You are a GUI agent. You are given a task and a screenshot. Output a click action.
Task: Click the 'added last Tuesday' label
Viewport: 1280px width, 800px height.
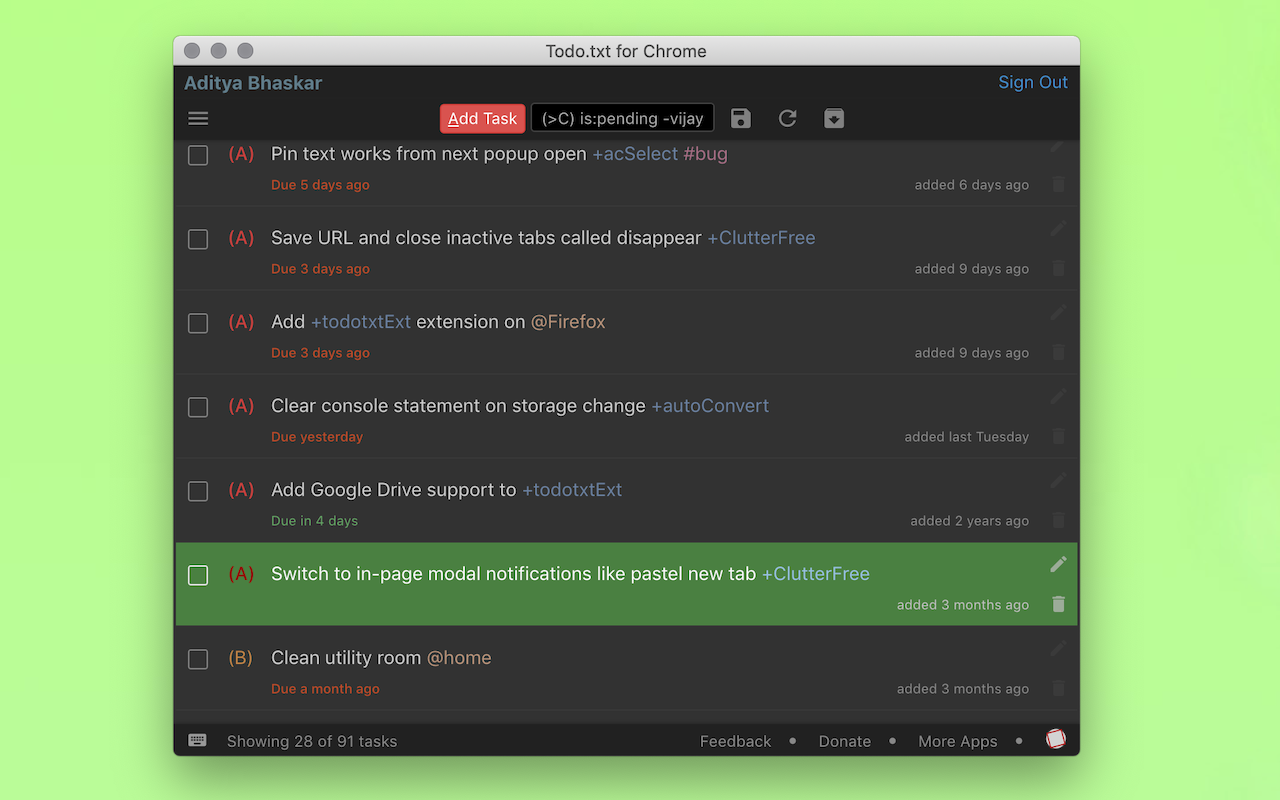pos(967,437)
